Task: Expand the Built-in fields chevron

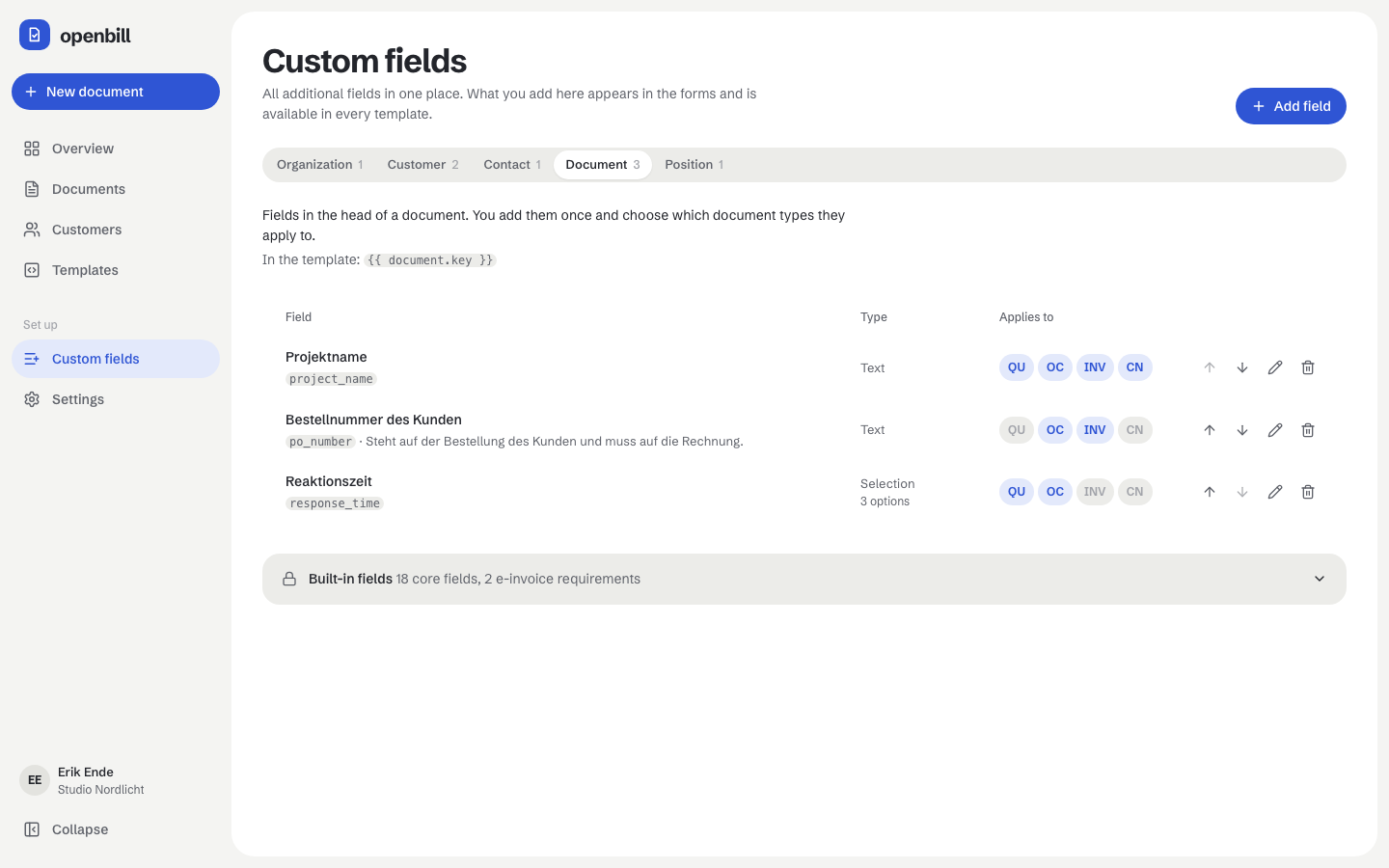Action: click(1320, 579)
